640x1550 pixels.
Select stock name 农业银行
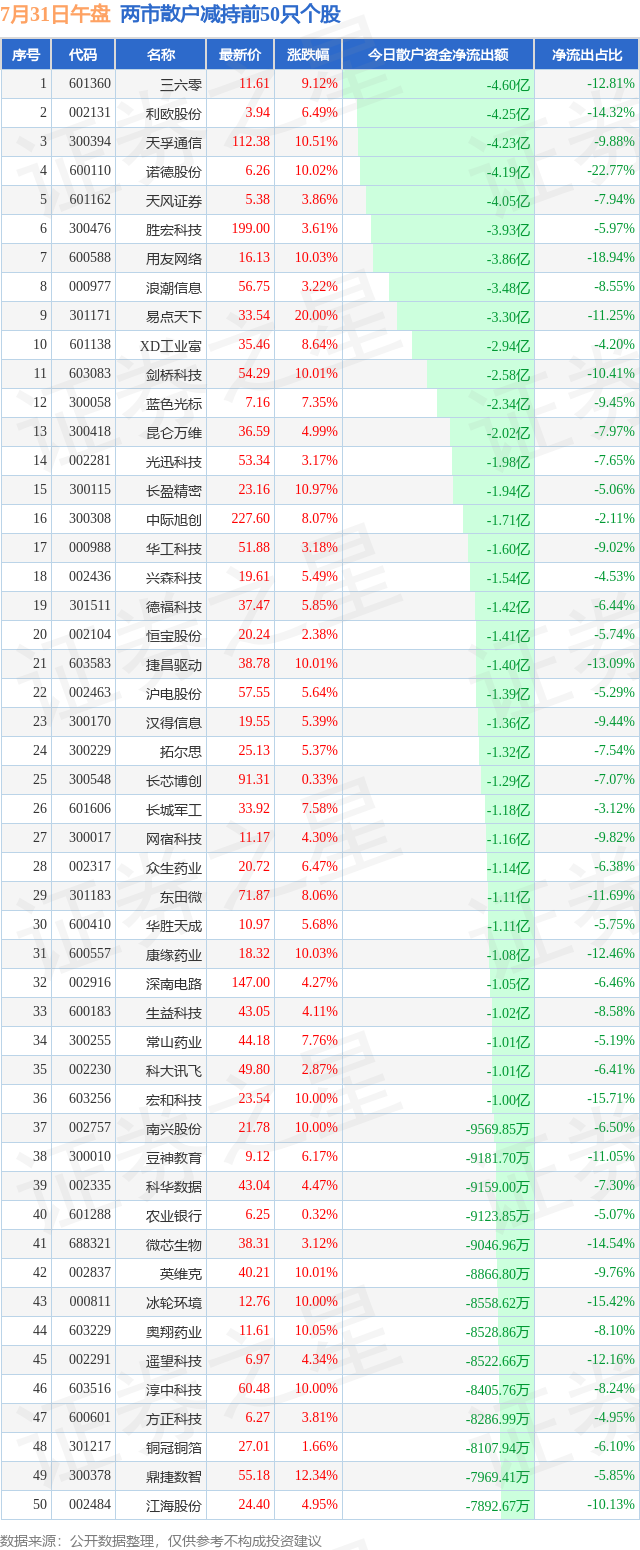tap(174, 1215)
